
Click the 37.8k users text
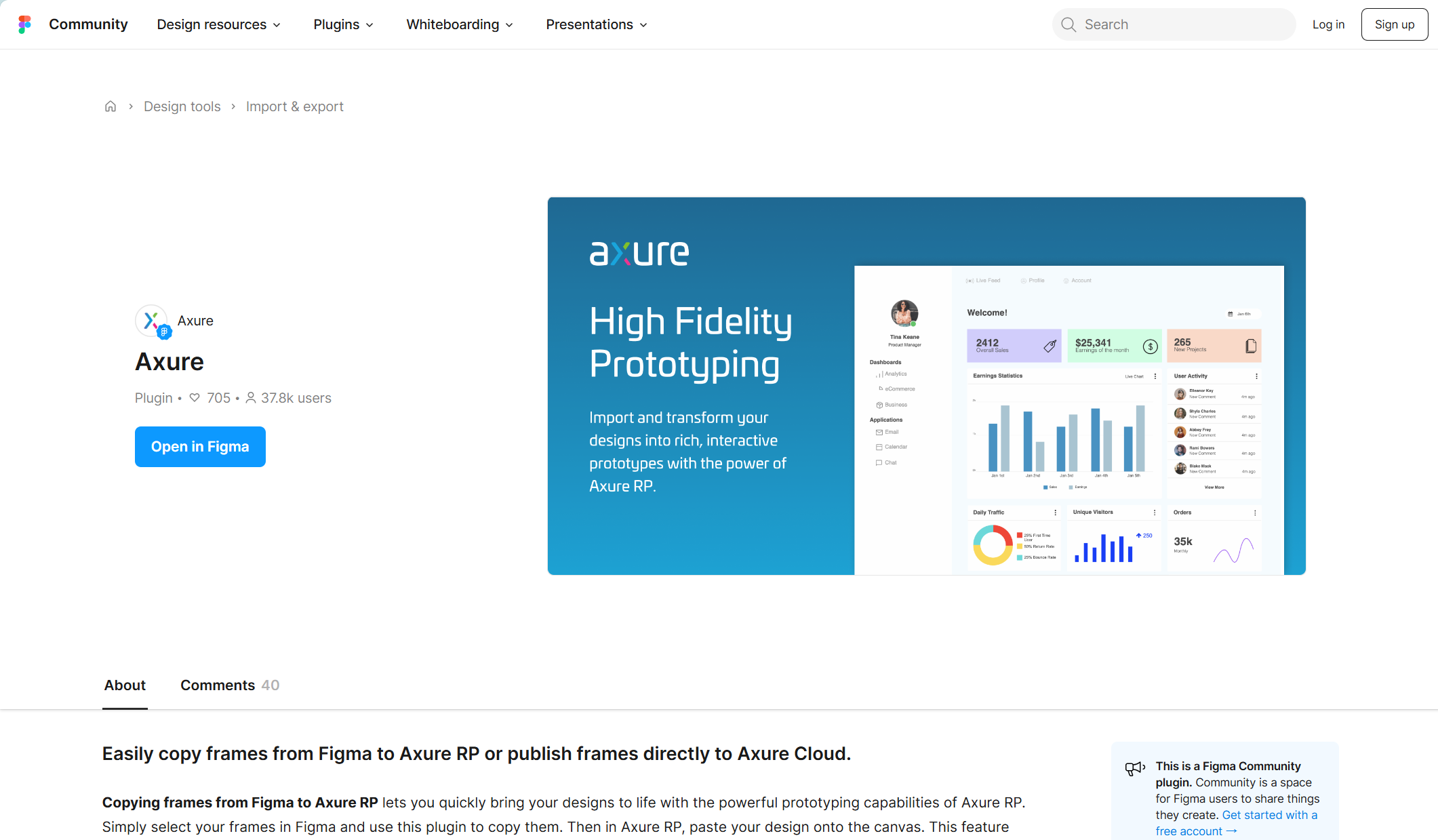(x=296, y=398)
